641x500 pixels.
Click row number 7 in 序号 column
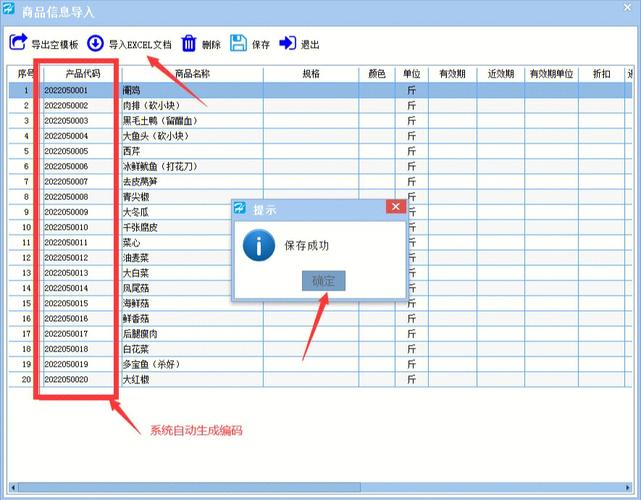[x=26, y=182]
